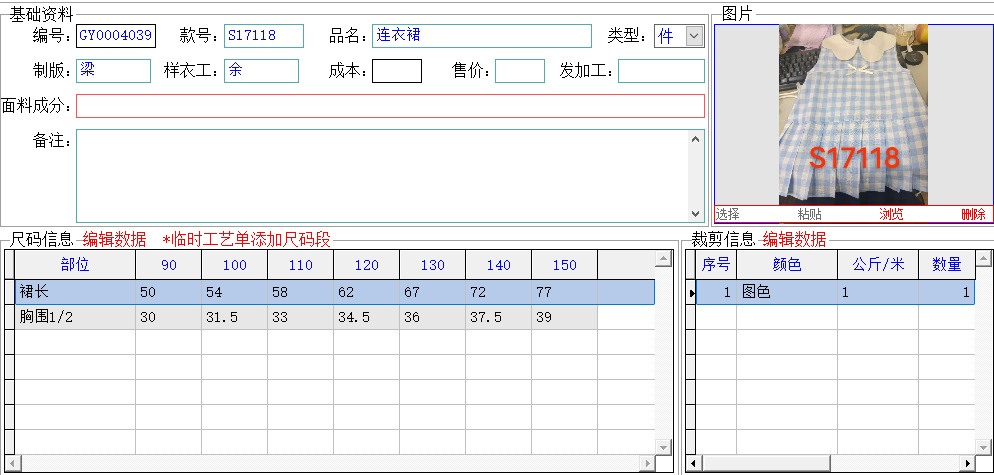Click 裙长 value 58 cell

tap(300, 292)
